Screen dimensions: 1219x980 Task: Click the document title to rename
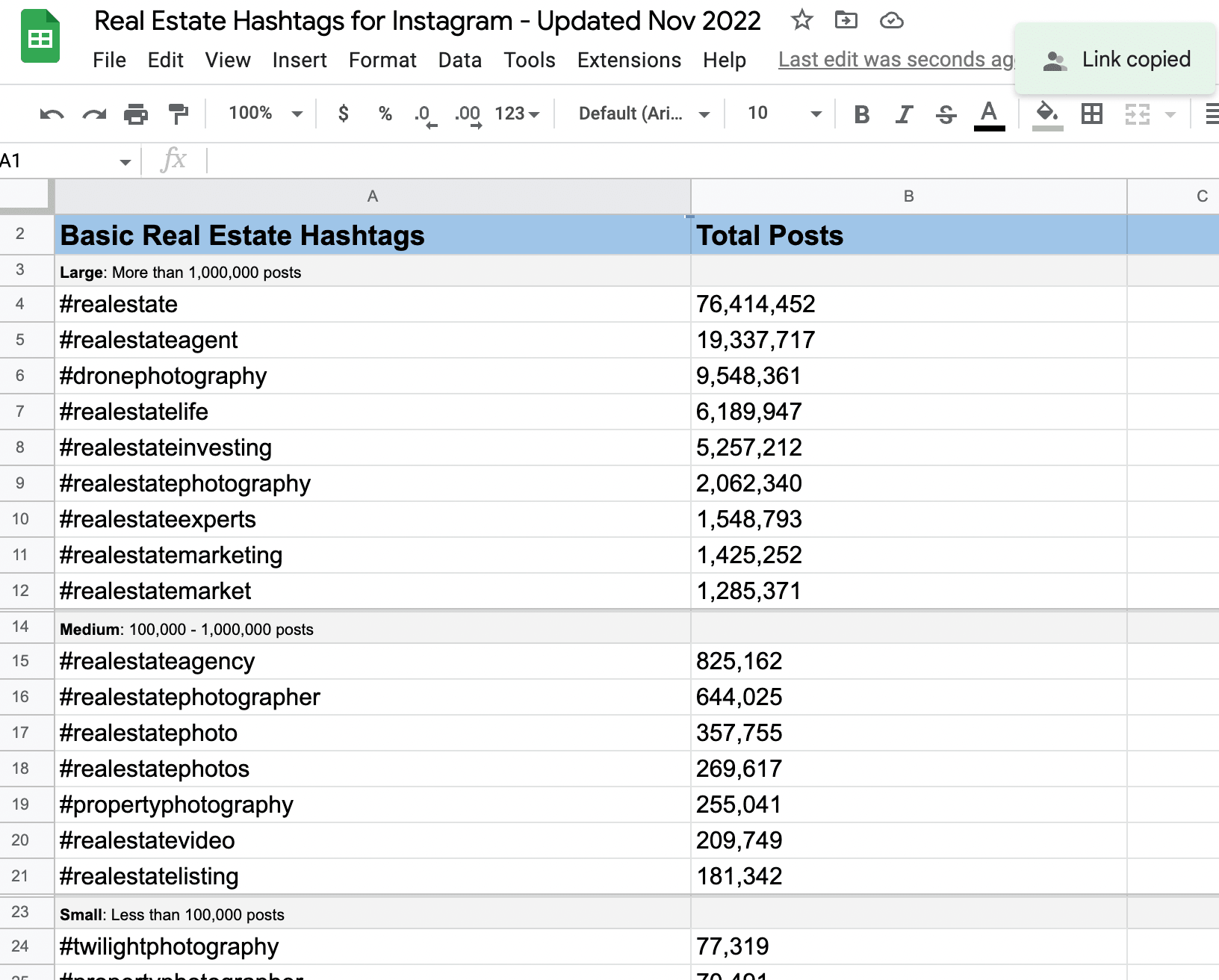click(x=427, y=21)
